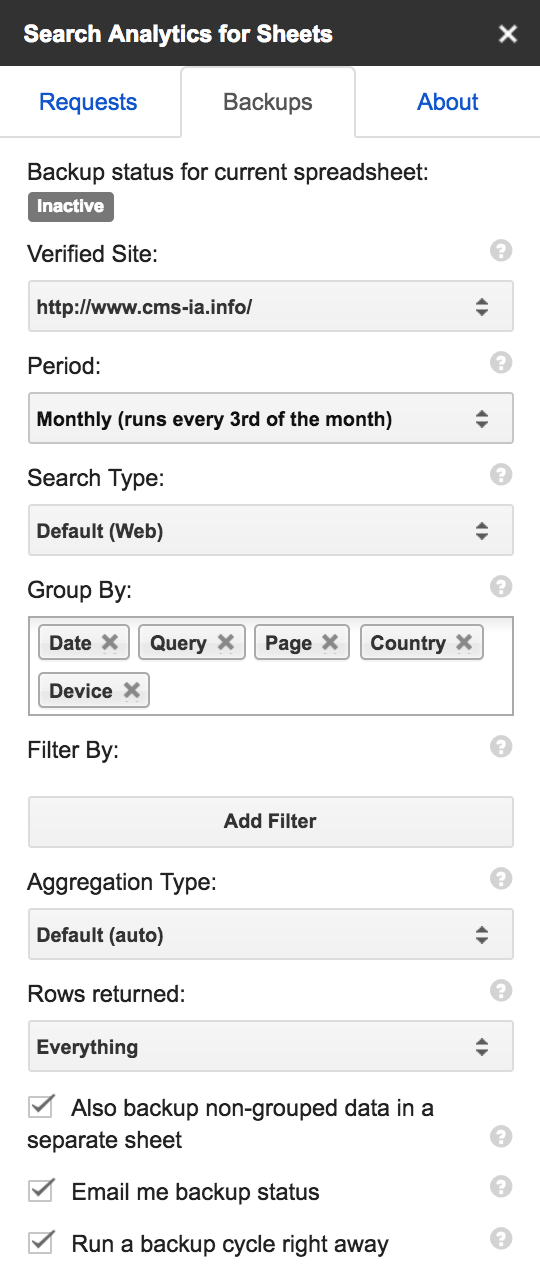Remove the Device grouping tag

click(131, 691)
